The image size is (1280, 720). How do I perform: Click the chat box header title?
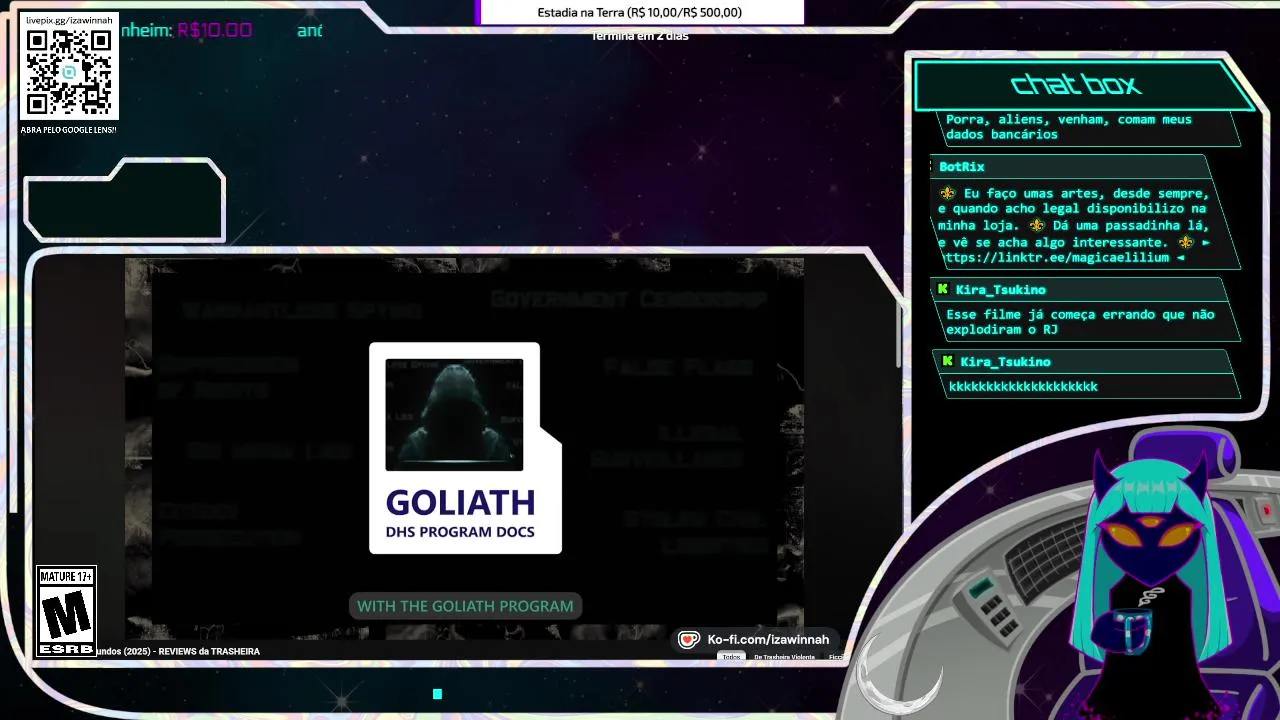(x=1076, y=85)
